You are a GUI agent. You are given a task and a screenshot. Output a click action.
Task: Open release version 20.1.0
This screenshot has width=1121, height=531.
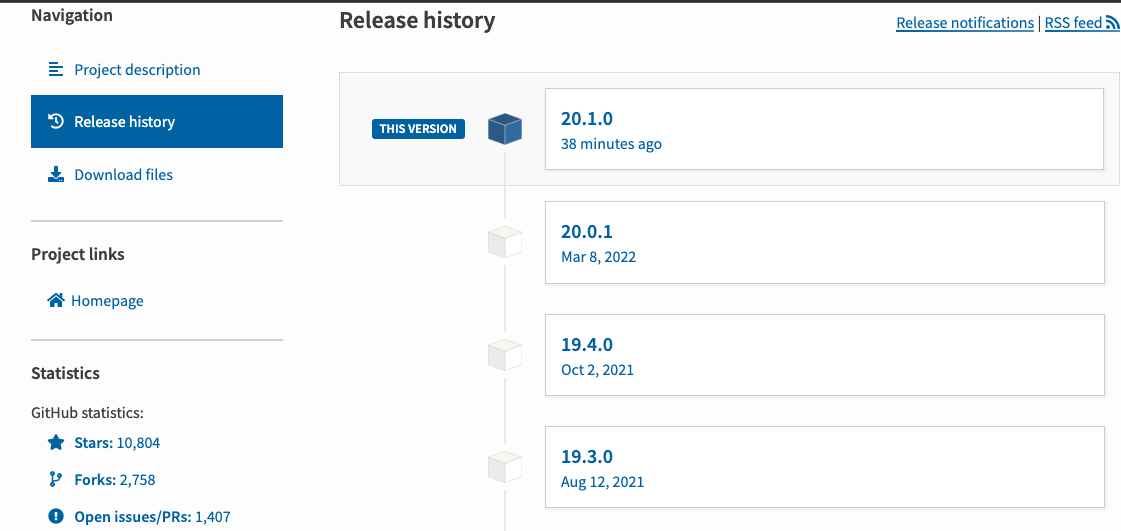click(x=824, y=129)
